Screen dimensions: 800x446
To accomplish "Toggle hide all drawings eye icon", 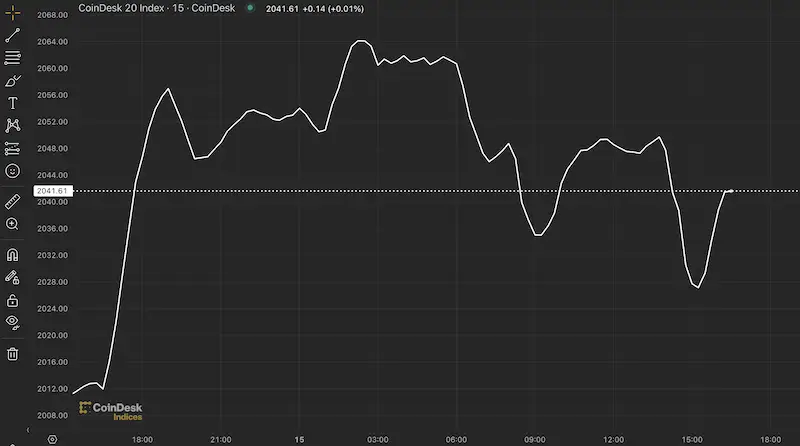I will 12,322.
